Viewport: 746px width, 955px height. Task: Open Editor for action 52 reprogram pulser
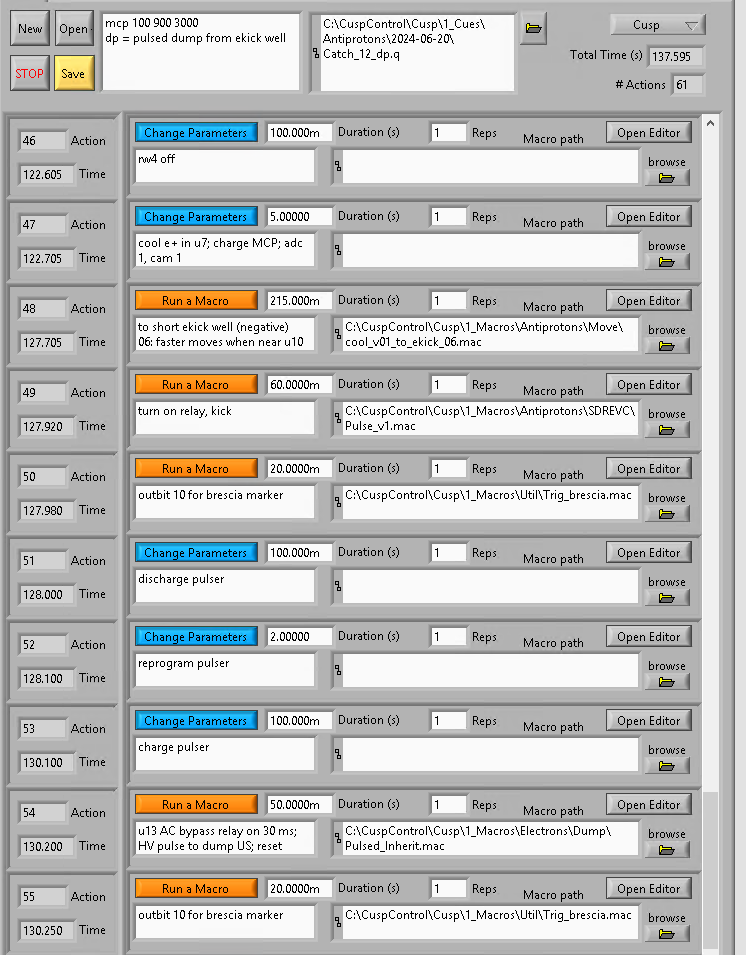pos(649,637)
